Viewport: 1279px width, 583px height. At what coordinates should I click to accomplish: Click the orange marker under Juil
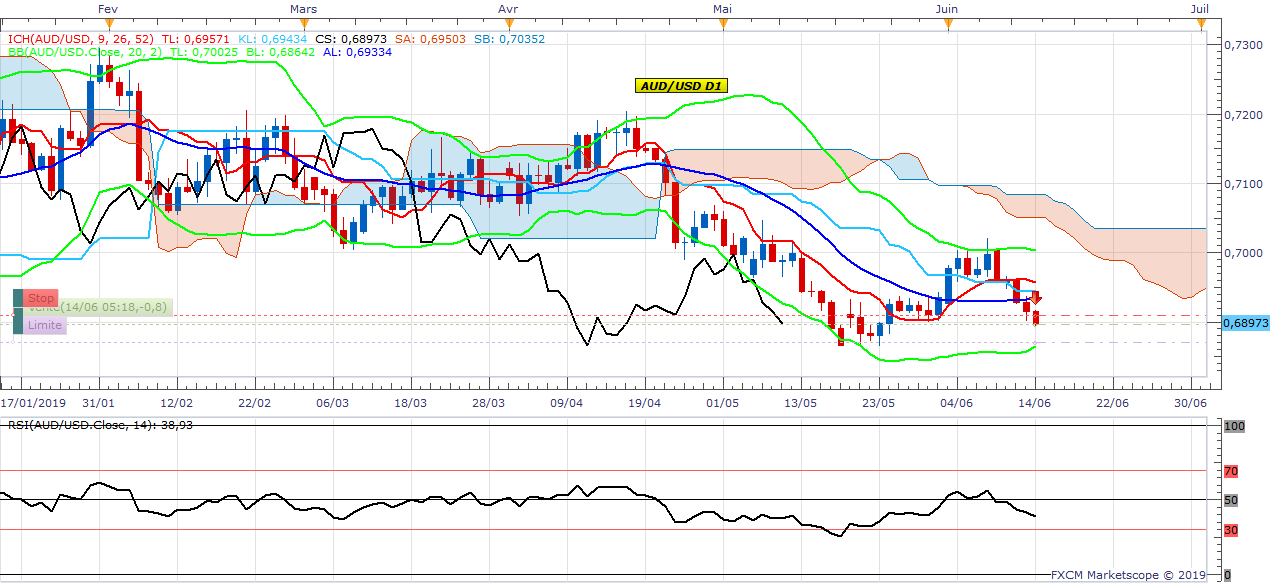(x=1199, y=22)
